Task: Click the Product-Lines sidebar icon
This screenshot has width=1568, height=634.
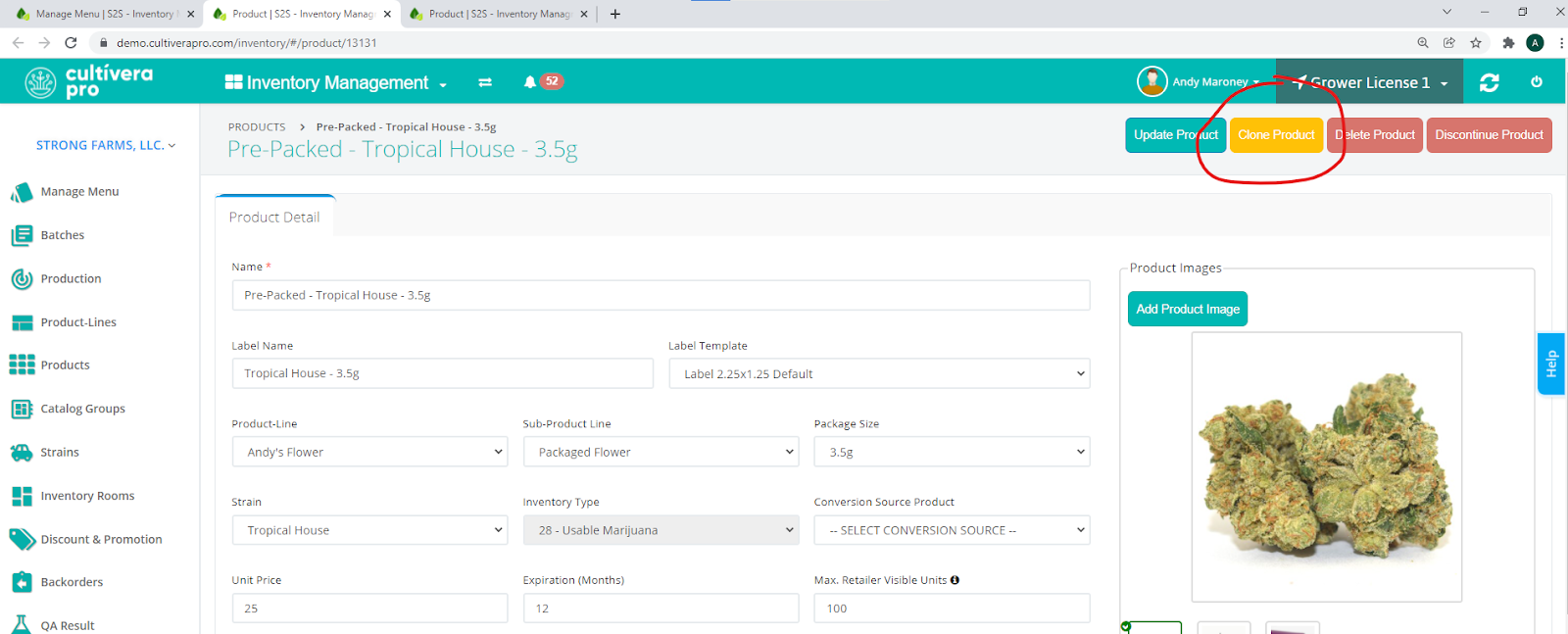Action: pyautogui.click(x=22, y=322)
